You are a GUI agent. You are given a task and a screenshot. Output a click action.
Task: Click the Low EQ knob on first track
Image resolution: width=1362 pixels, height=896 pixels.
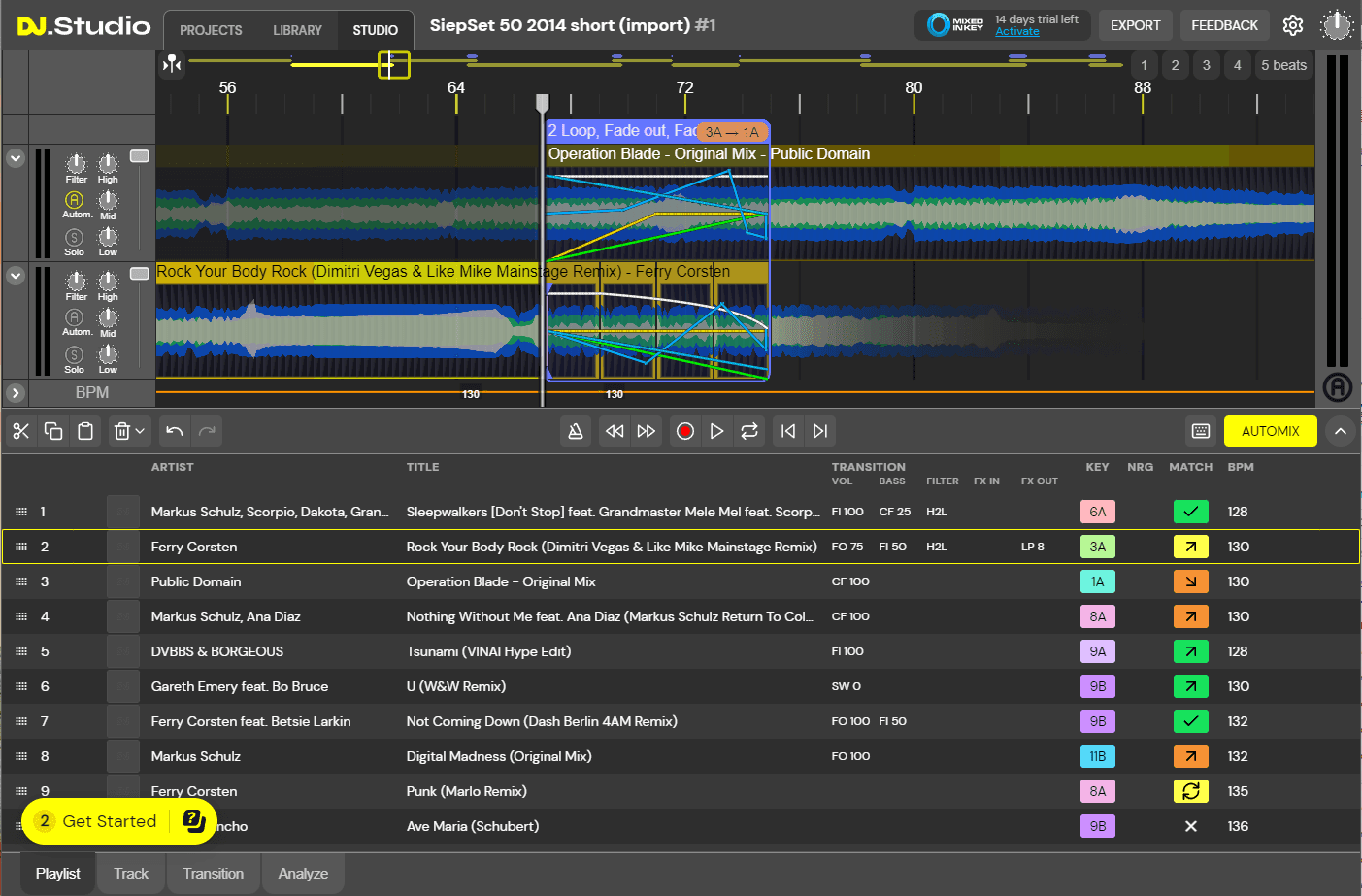[x=108, y=237]
